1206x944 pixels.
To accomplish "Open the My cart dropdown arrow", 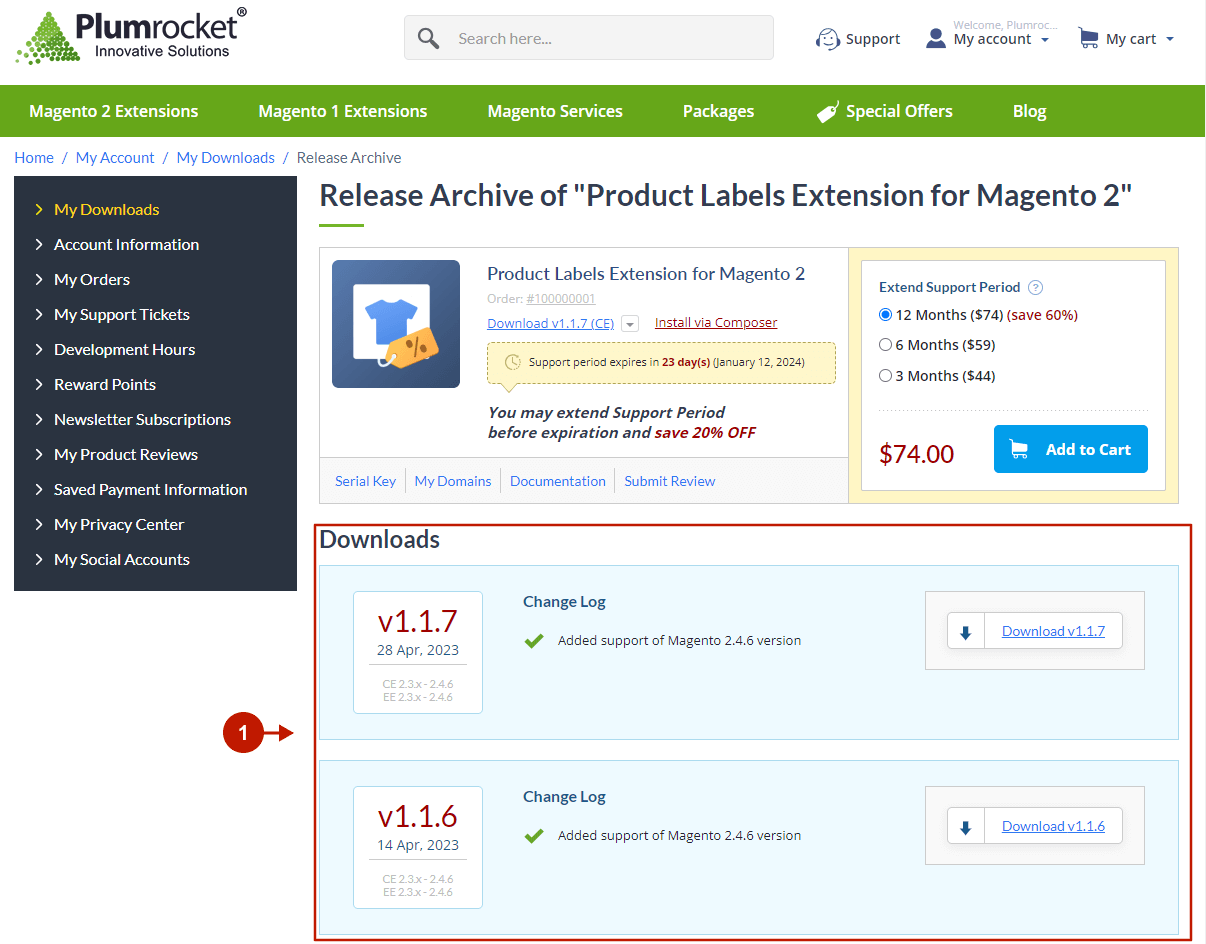I will point(1170,40).
